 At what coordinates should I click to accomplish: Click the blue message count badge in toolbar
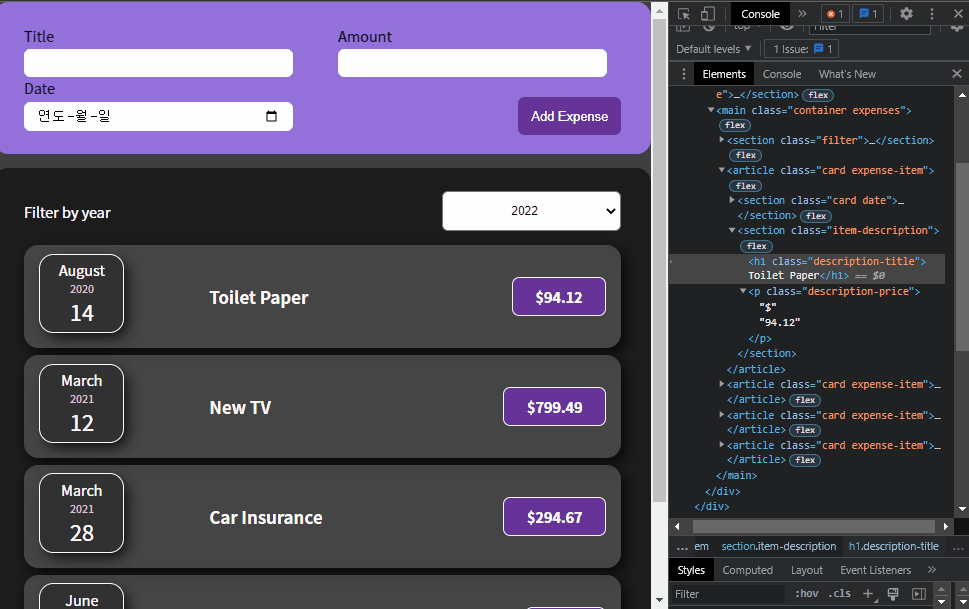tap(868, 14)
